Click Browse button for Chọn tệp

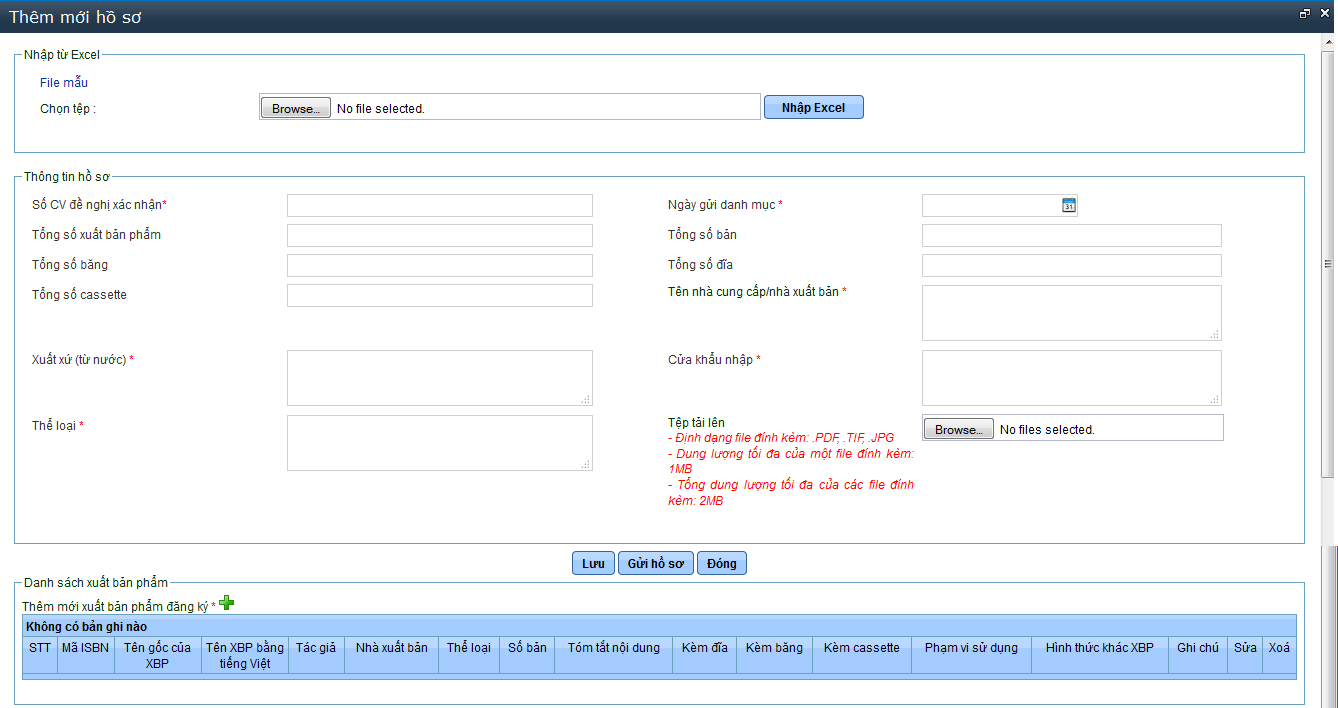click(295, 108)
